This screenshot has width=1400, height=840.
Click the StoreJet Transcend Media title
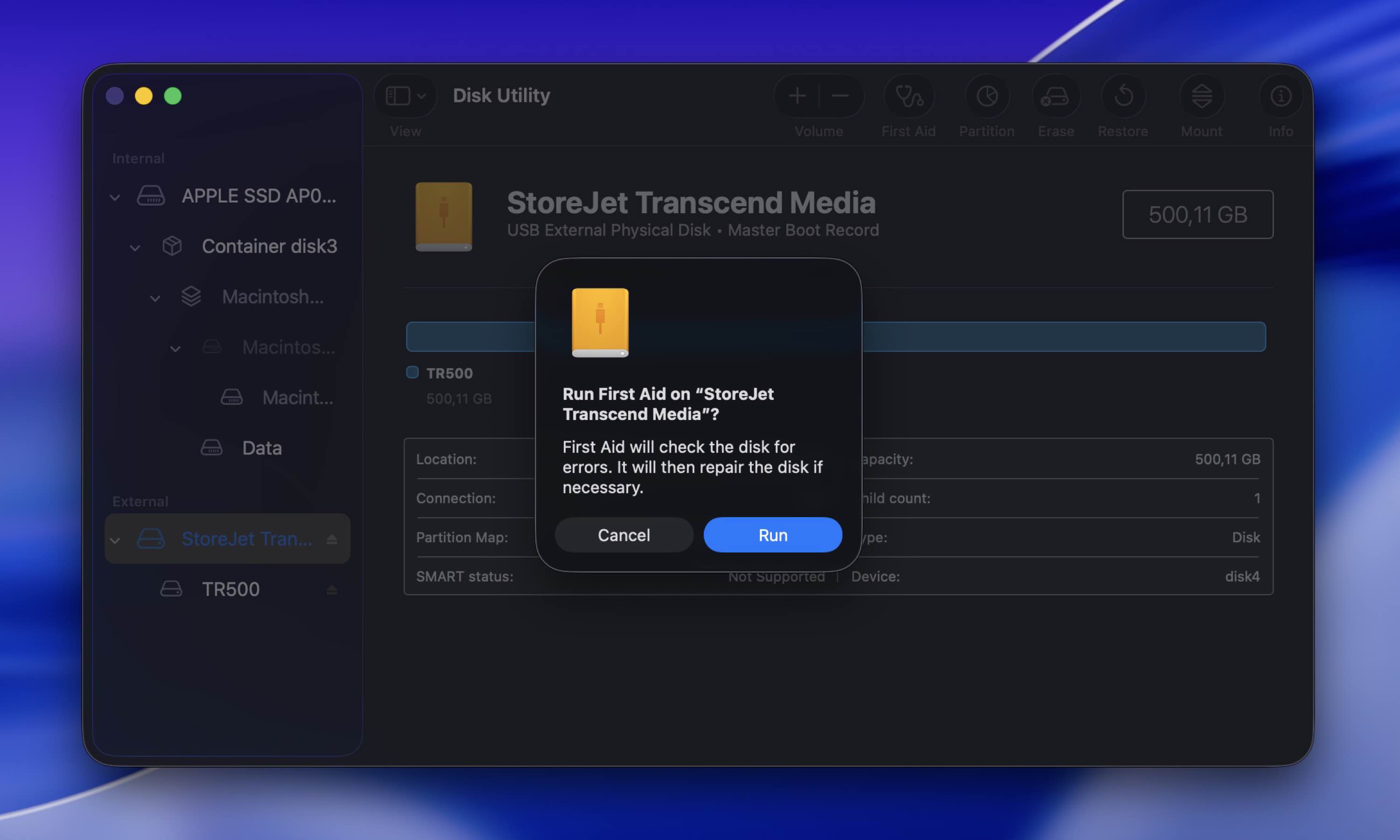coord(691,203)
